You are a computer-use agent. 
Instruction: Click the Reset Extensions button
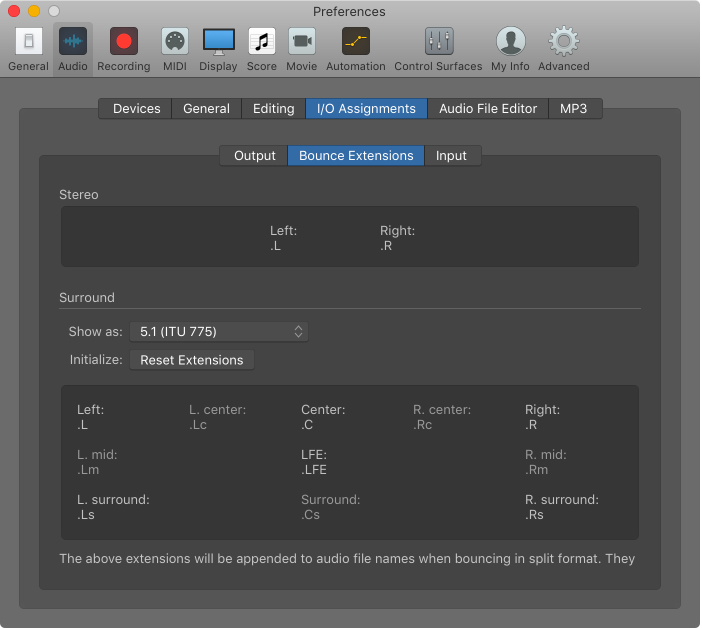point(192,360)
